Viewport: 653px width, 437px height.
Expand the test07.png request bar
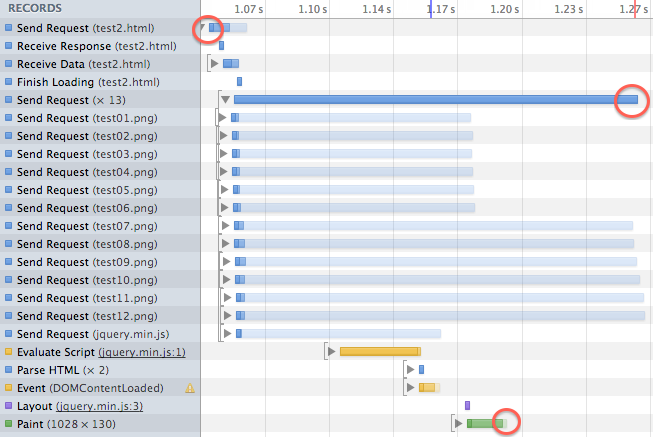(x=226, y=225)
